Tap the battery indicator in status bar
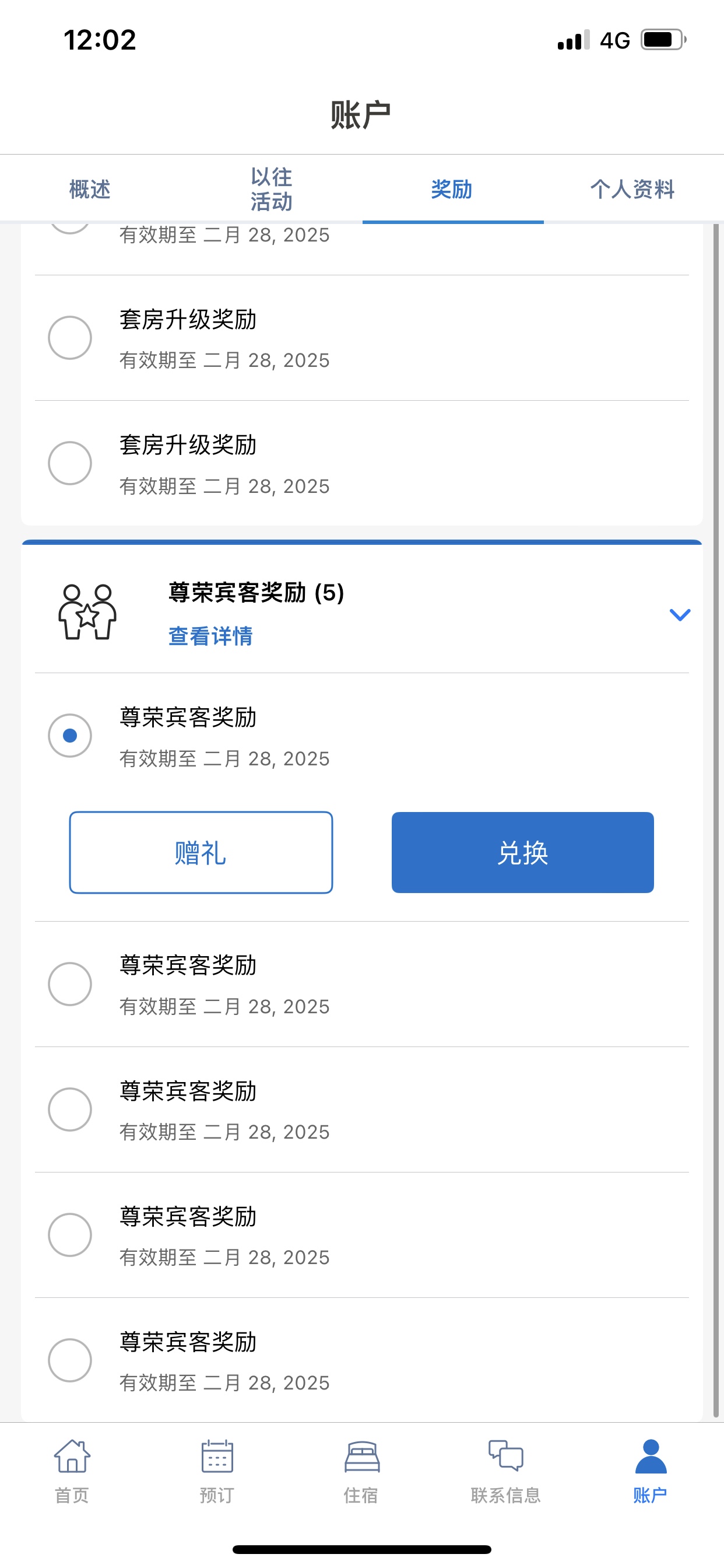 [x=663, y=40]
